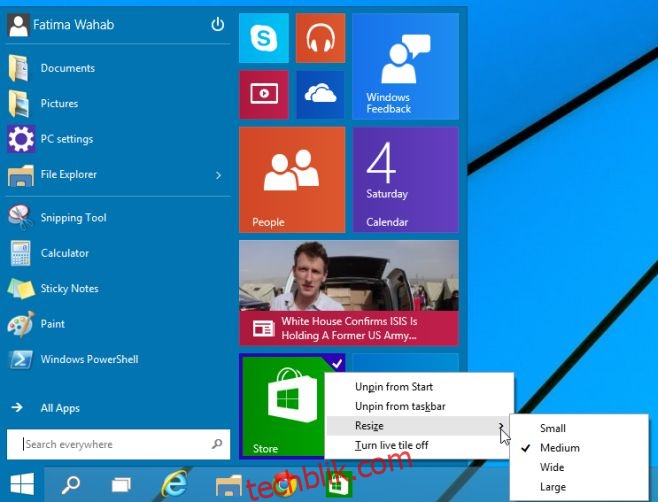This screenshot has height=502, width=658.
Task: Open the Pictures folder
Action: [x=118, y=103]
